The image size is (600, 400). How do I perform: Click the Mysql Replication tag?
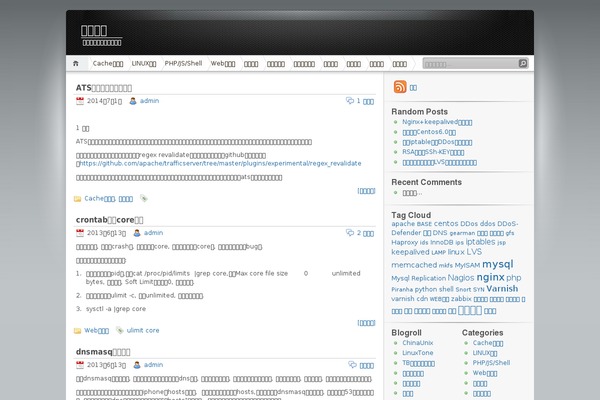tap(419, 278)
